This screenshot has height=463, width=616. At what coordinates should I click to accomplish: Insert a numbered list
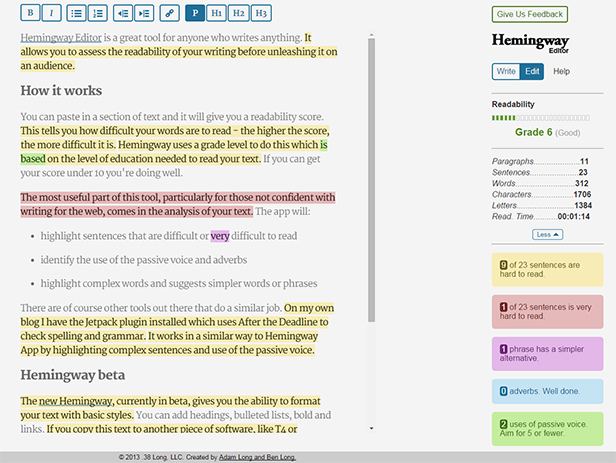coord(98,14)
